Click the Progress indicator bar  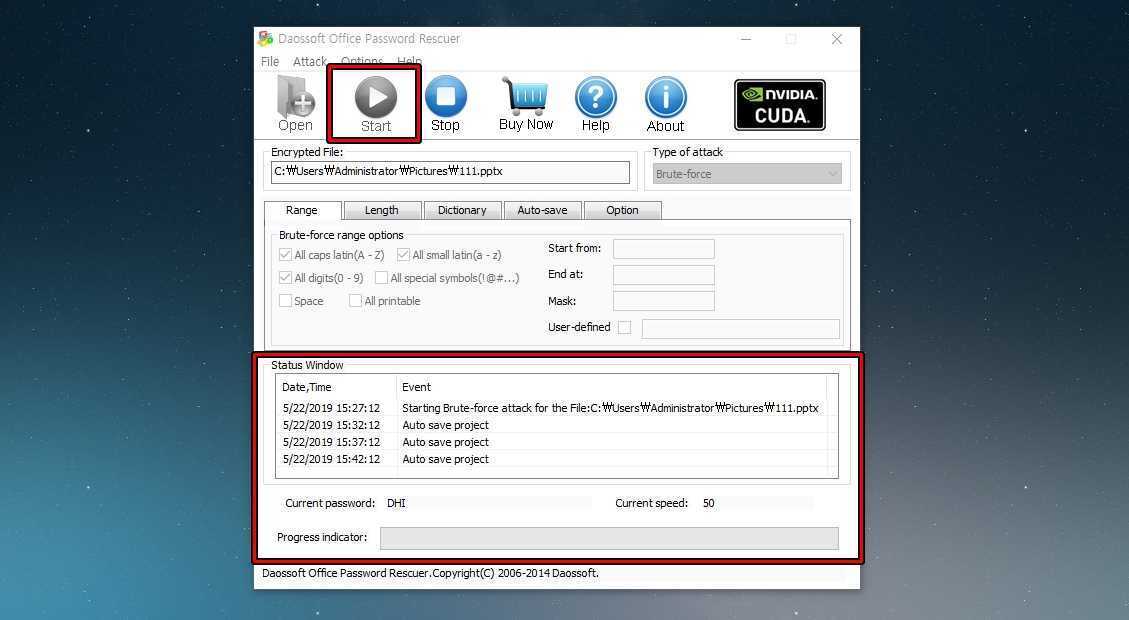[609, 538]
